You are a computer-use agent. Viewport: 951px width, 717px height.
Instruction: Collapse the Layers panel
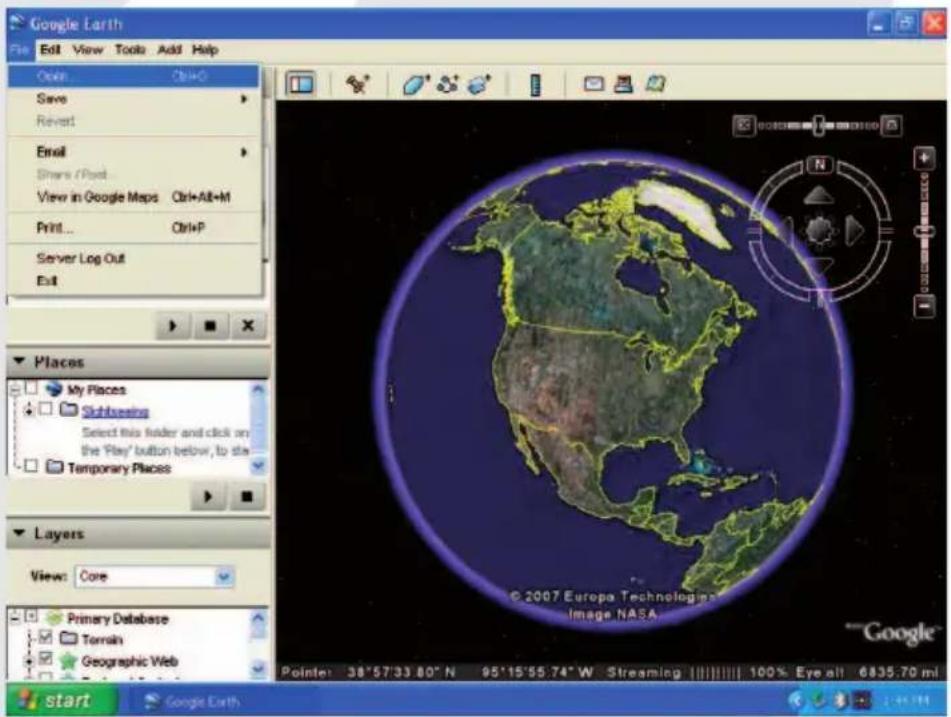click(x=19, y=533)
